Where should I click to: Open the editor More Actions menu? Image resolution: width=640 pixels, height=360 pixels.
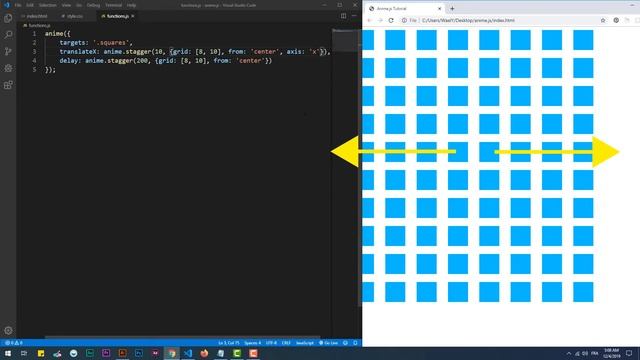click(354, 16)
